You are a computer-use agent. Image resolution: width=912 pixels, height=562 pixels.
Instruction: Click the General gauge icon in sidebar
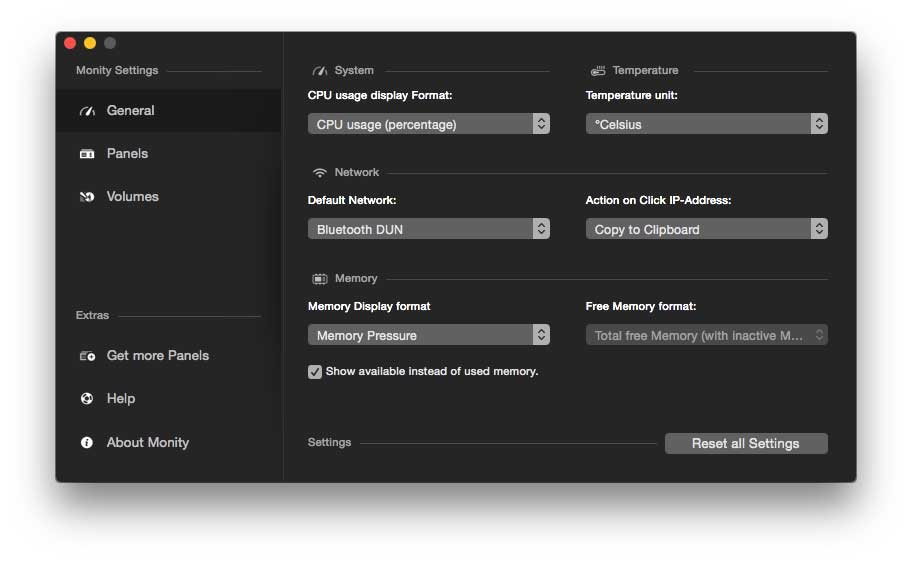(x=87, y=111)
